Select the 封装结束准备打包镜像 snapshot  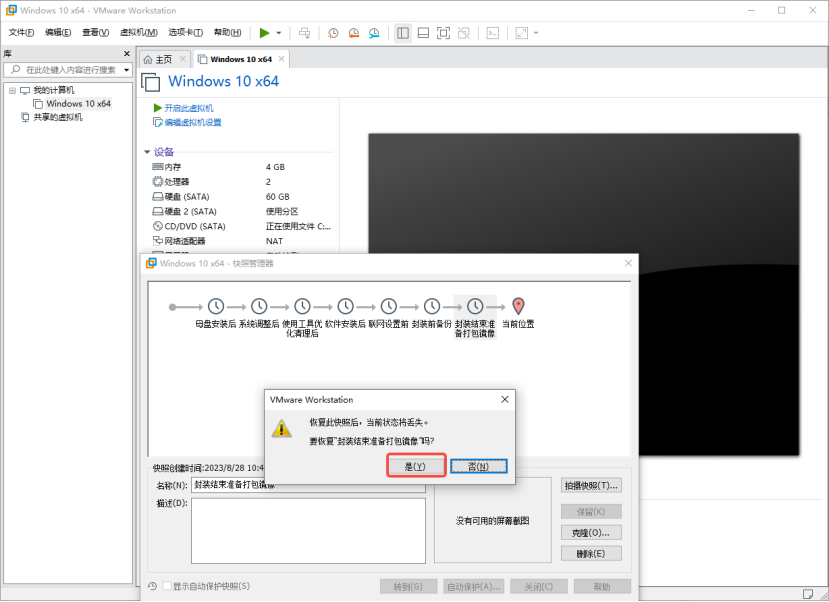475,317
